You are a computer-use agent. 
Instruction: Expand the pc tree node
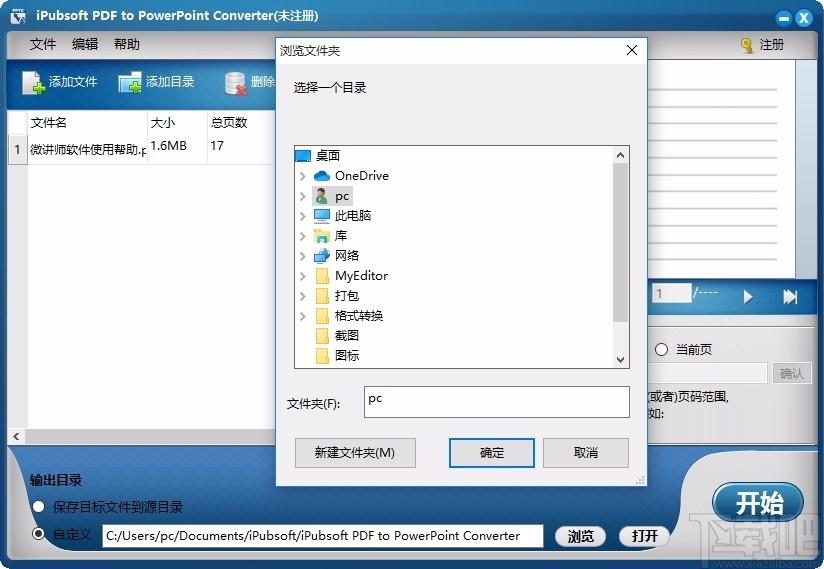tap(303, 196)
